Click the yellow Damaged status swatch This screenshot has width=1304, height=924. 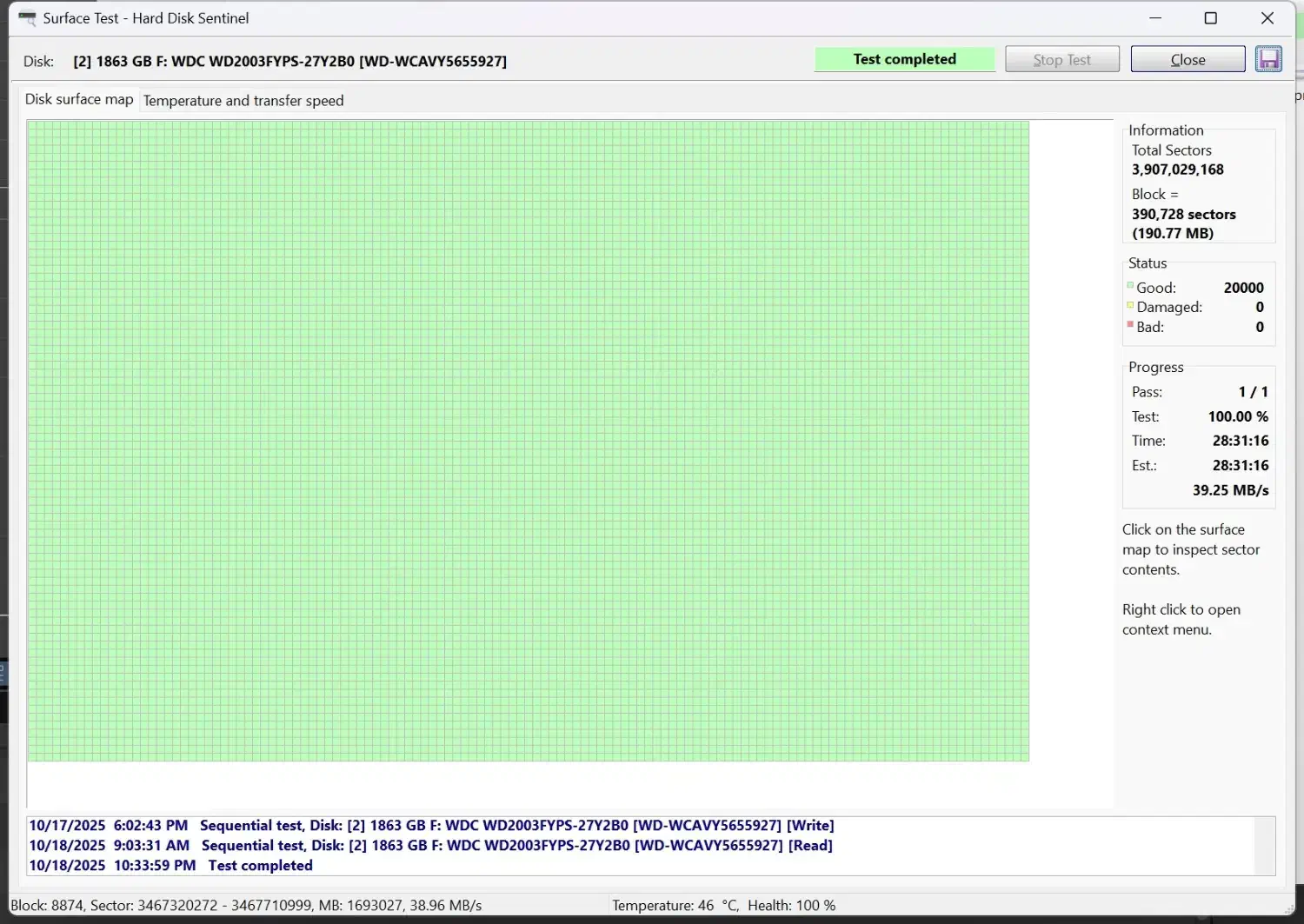(1130, 306)
